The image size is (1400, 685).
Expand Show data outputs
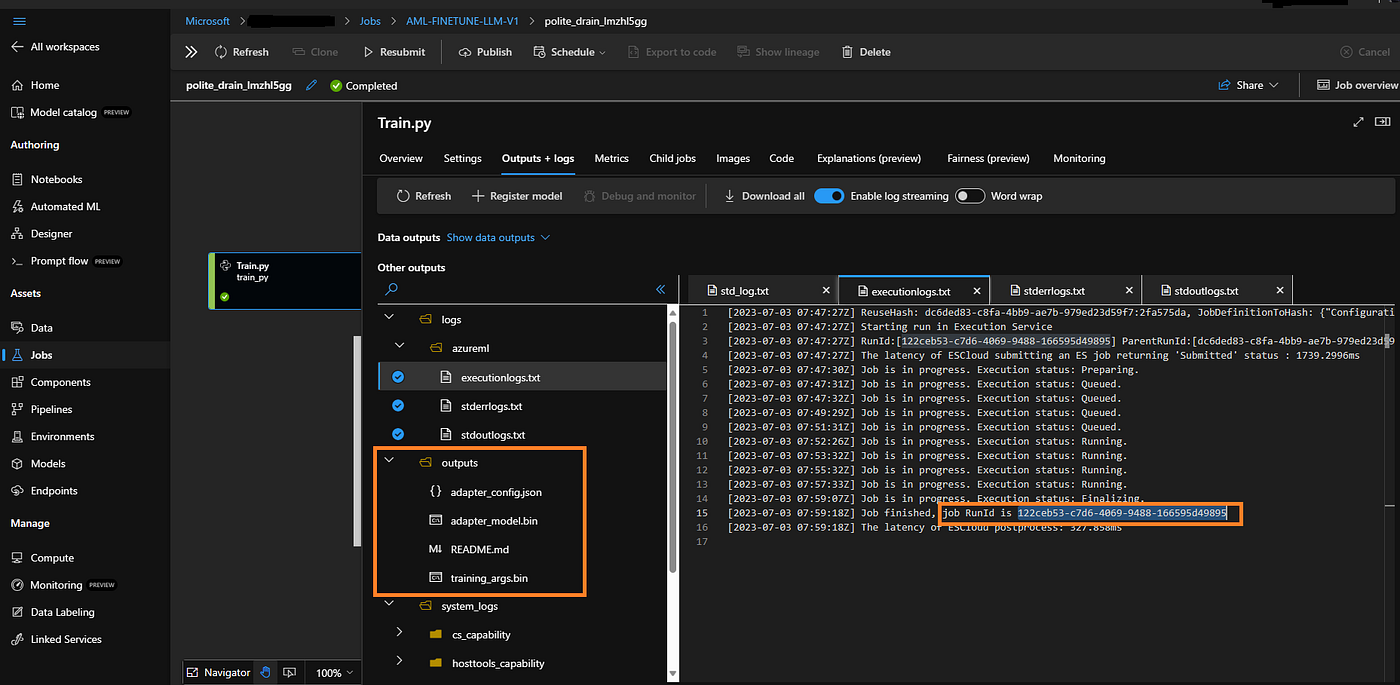pyautogui.click(x=498, y=237)
